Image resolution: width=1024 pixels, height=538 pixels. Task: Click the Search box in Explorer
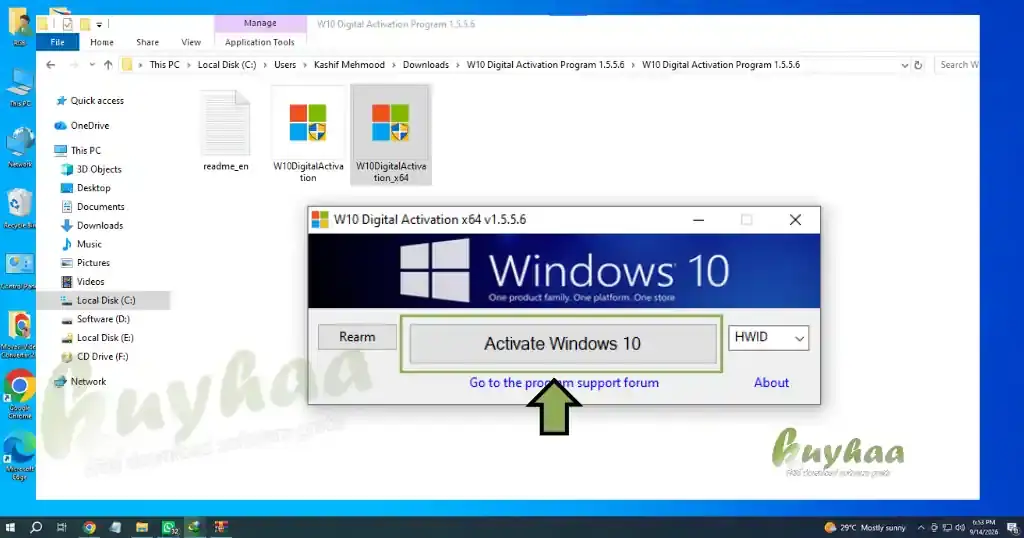pos(957,65)
